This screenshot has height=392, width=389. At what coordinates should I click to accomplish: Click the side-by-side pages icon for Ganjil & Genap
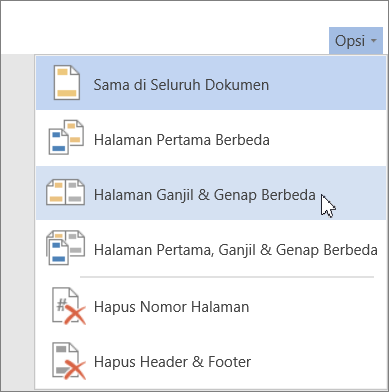[66, 192]
